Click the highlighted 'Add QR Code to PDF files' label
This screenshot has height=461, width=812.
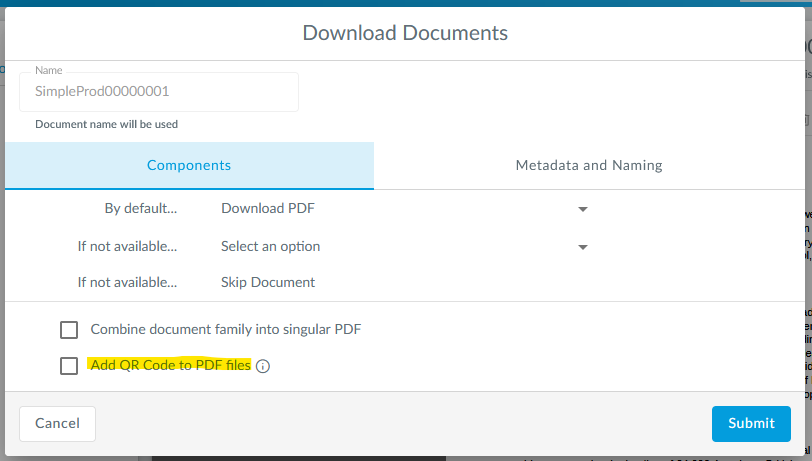[x=170, y=365]
